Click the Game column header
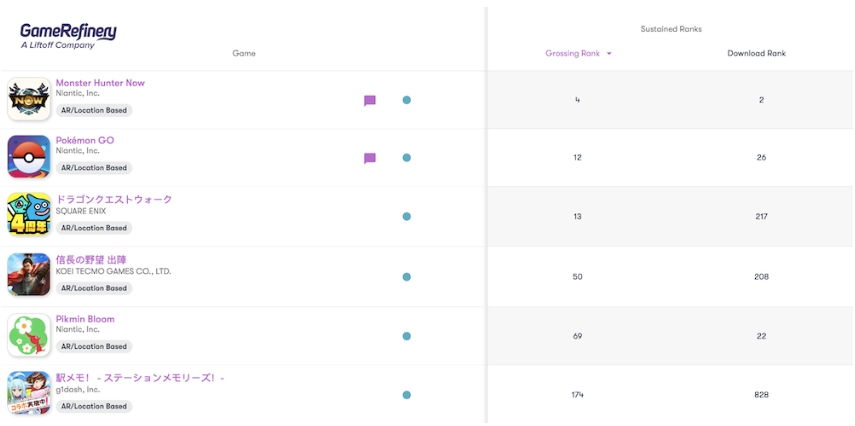Image resolution: width=855 pixels, height=426 pixels. pos(244,53)
